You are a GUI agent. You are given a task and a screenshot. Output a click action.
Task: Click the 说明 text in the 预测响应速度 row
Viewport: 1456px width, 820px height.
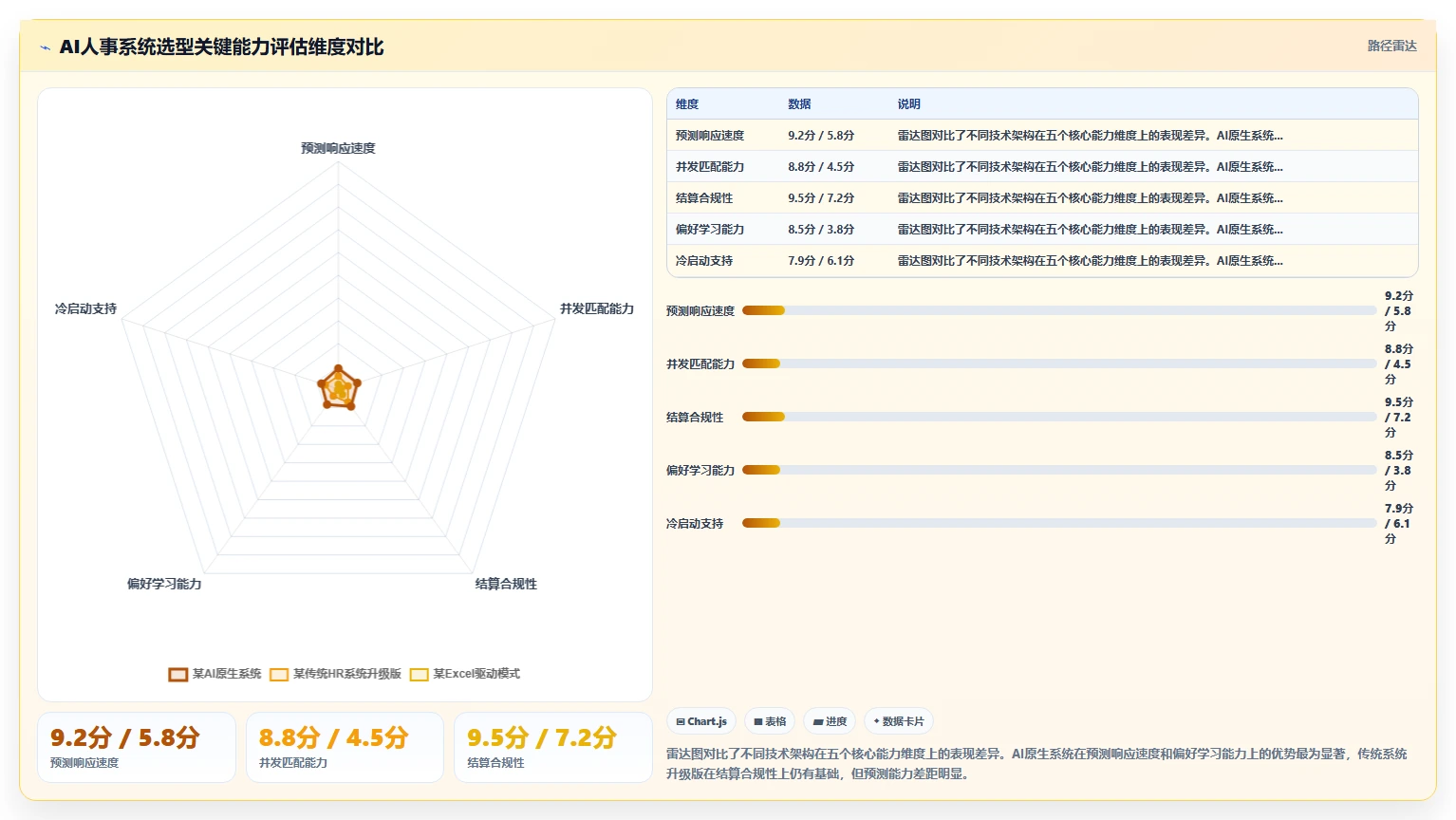1090,136
